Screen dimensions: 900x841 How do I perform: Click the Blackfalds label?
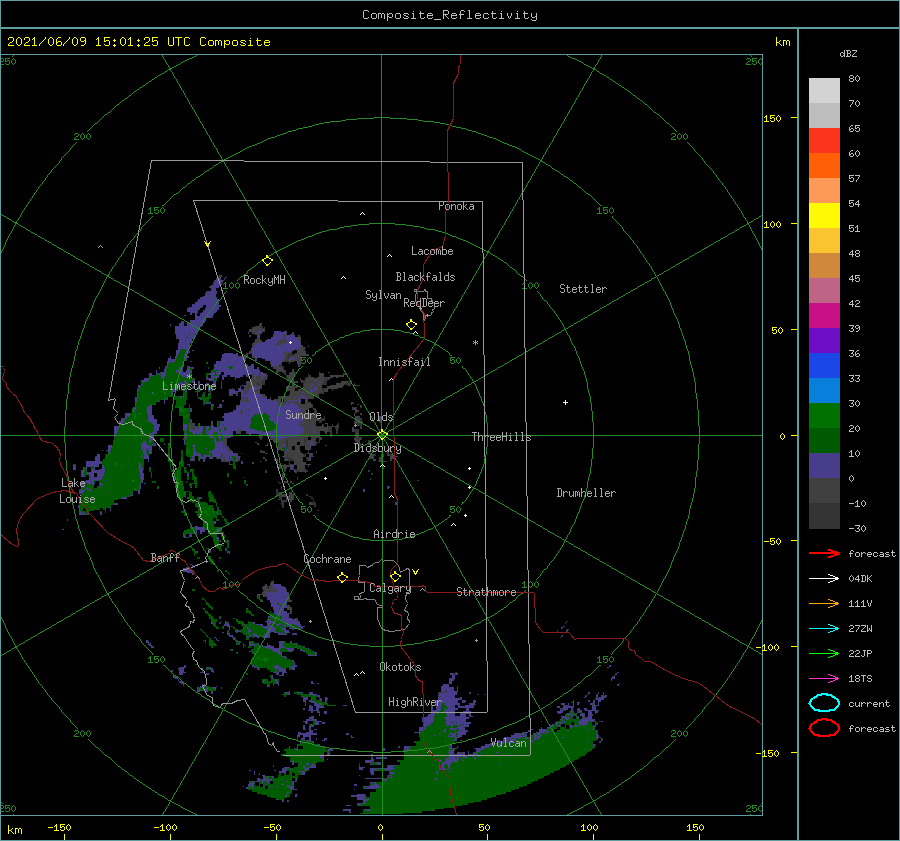[x=425, y=277]
